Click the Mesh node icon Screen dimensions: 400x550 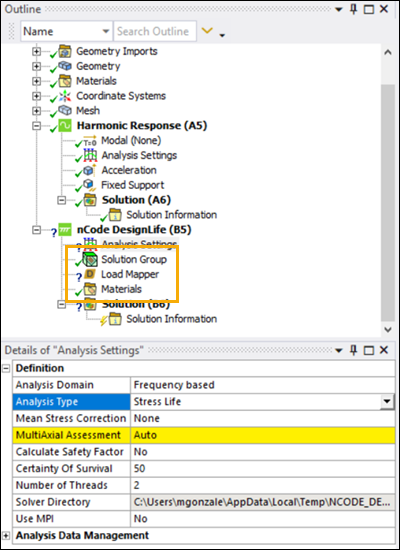(65, 111)
